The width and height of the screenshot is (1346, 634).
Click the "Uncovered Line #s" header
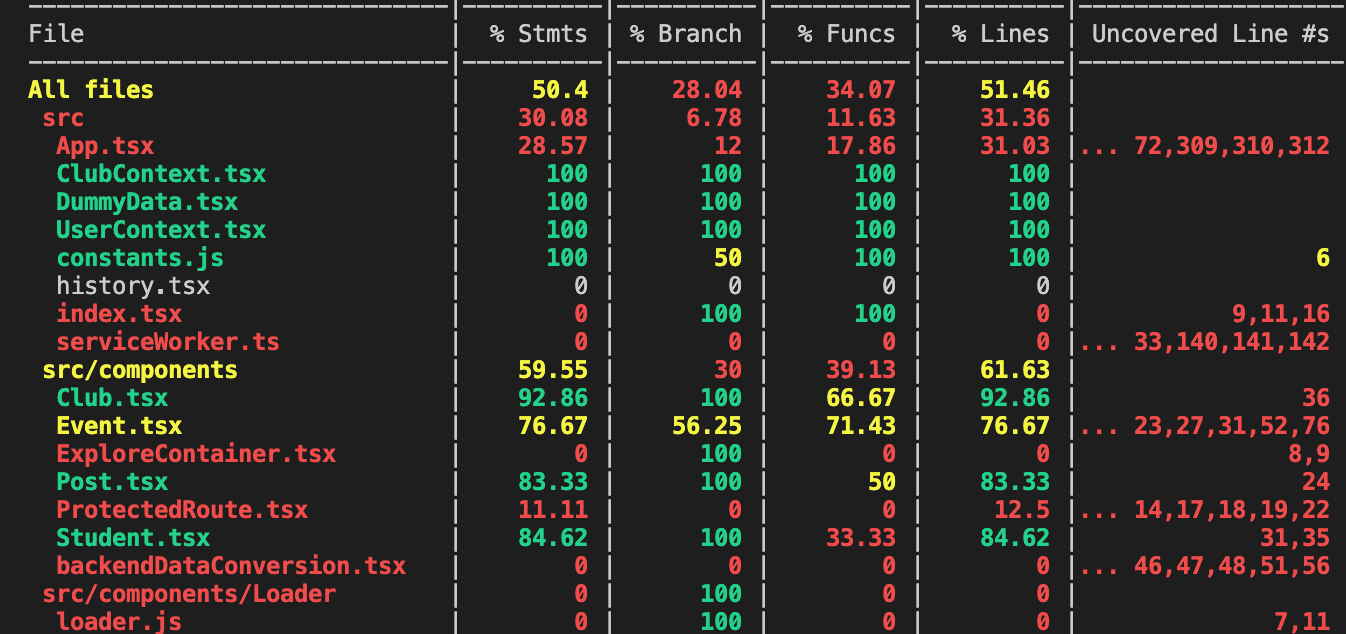coord(1210,34)
